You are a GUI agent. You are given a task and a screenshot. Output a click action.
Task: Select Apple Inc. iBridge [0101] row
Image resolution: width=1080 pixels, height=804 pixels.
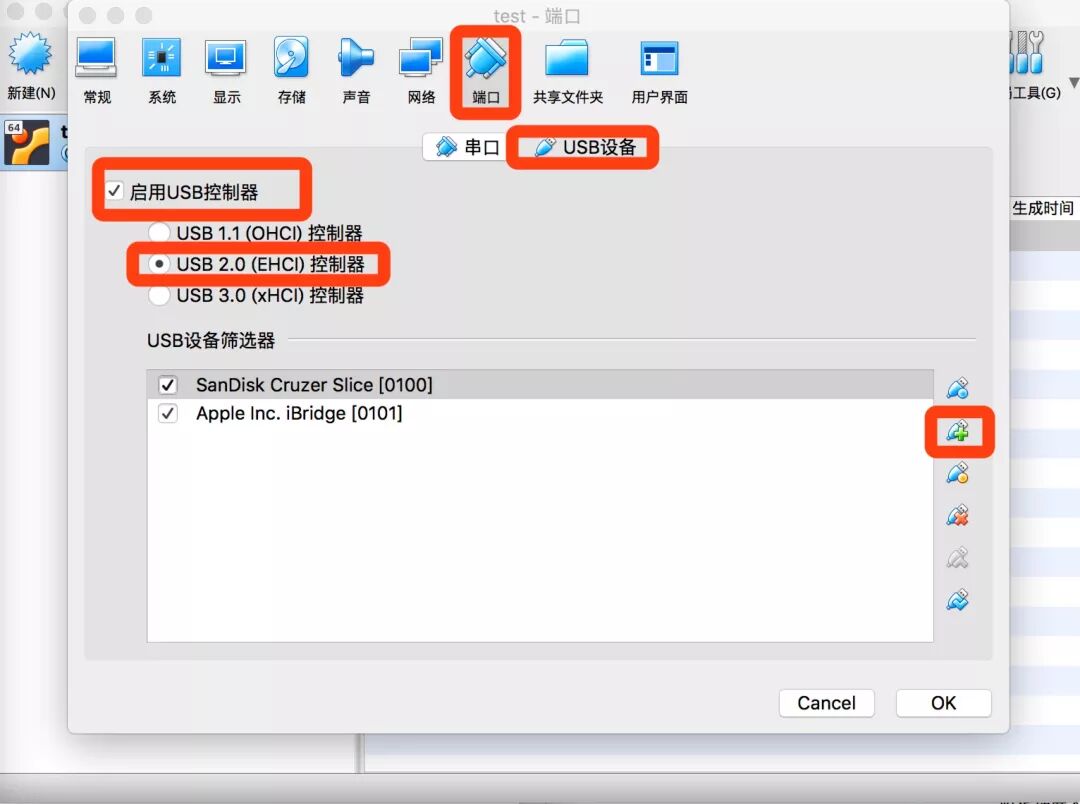tap(540, 413)
